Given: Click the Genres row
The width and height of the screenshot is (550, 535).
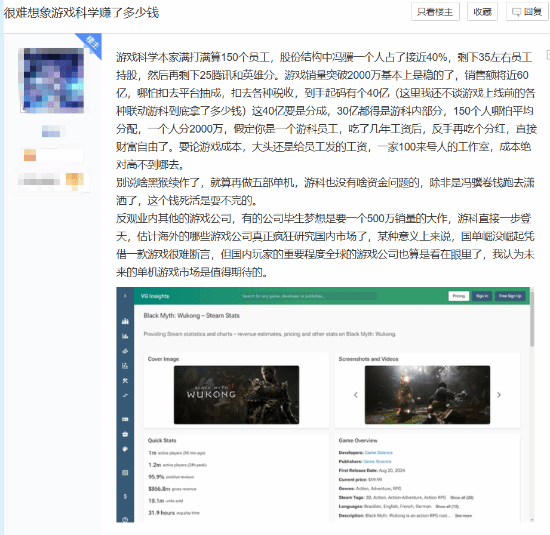Looking at the screenshot, I should coord(370,488).
